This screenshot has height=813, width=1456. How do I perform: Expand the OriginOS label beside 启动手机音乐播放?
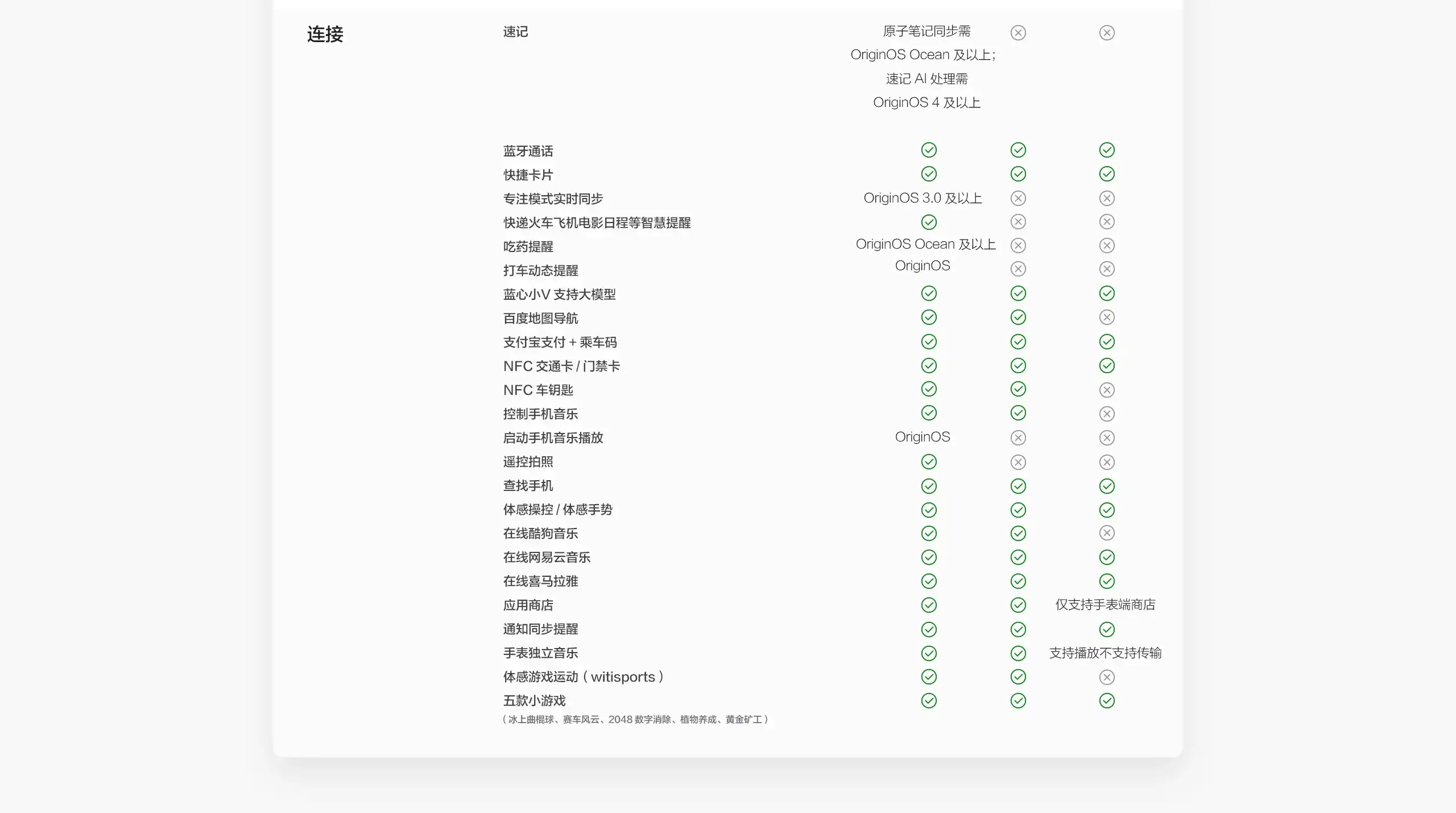923,437
